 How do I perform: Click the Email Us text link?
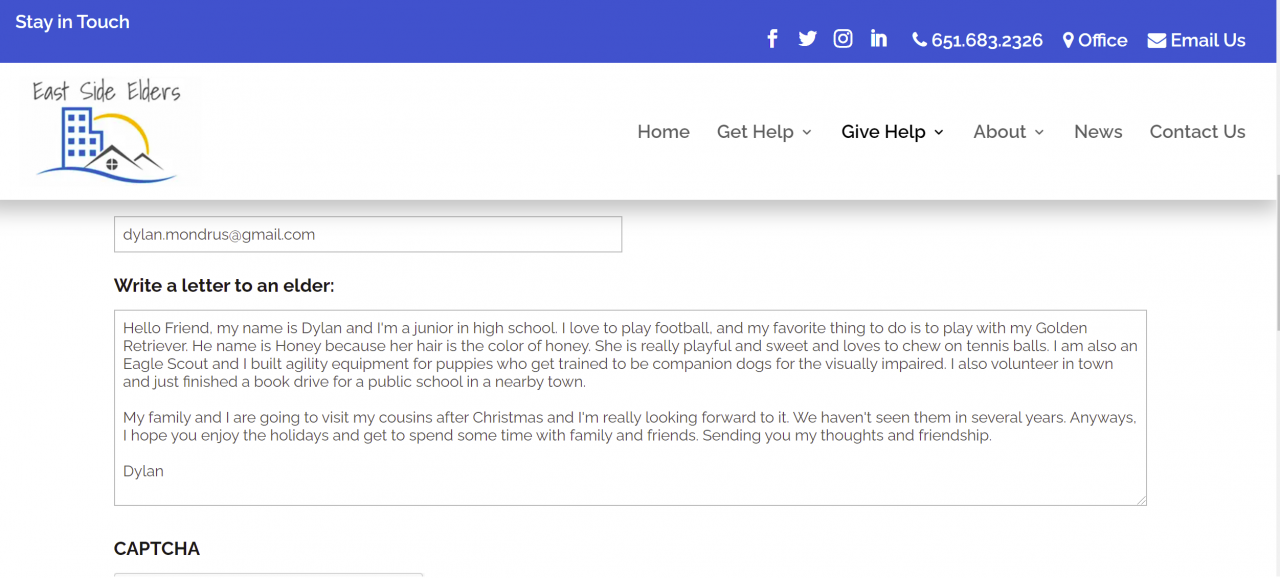click(x=1208, y=40)
